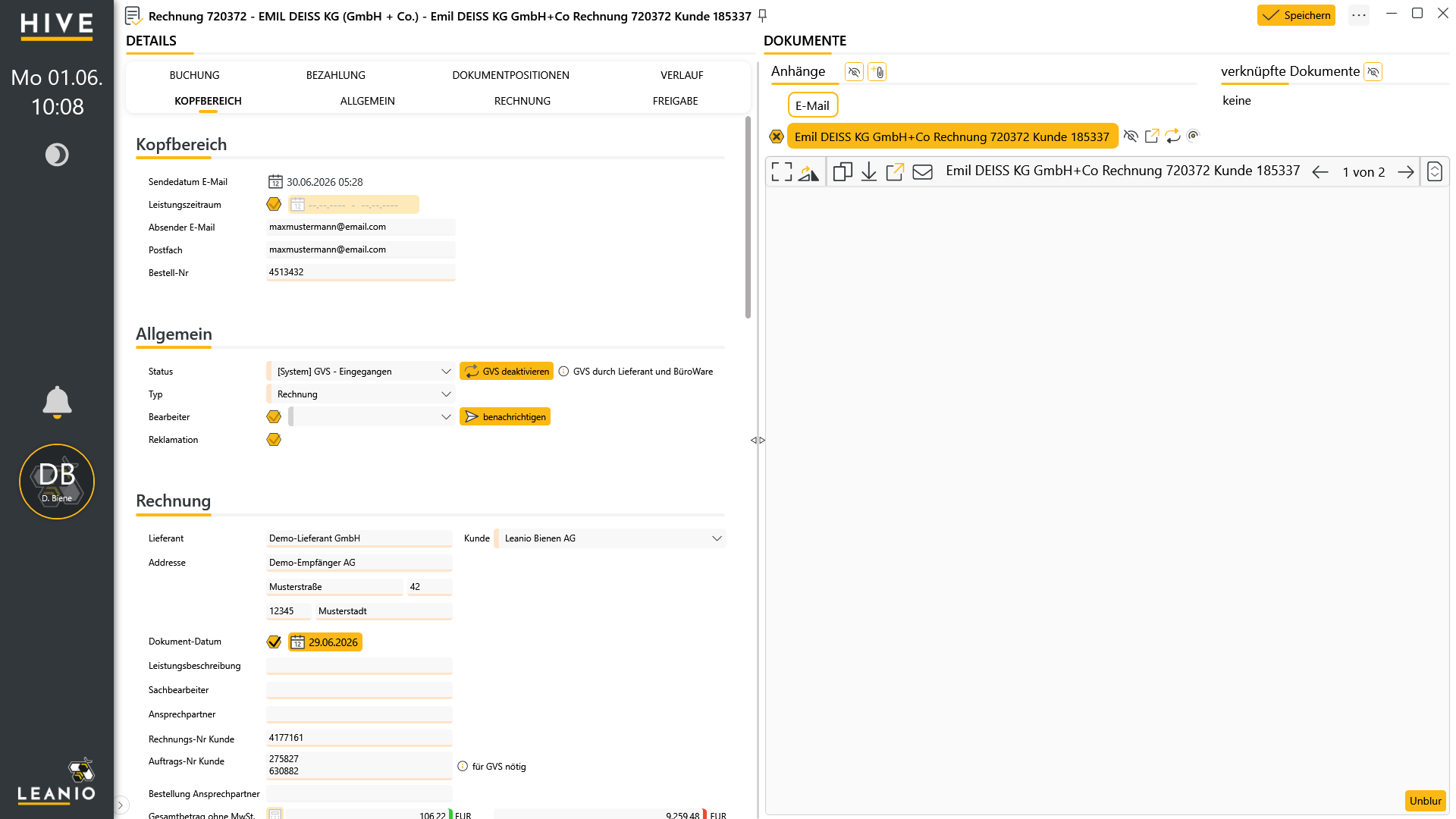Screen dimensions: 1456x819
Task: Switch to the BUCHUNG tab
Action: [194, 75]
